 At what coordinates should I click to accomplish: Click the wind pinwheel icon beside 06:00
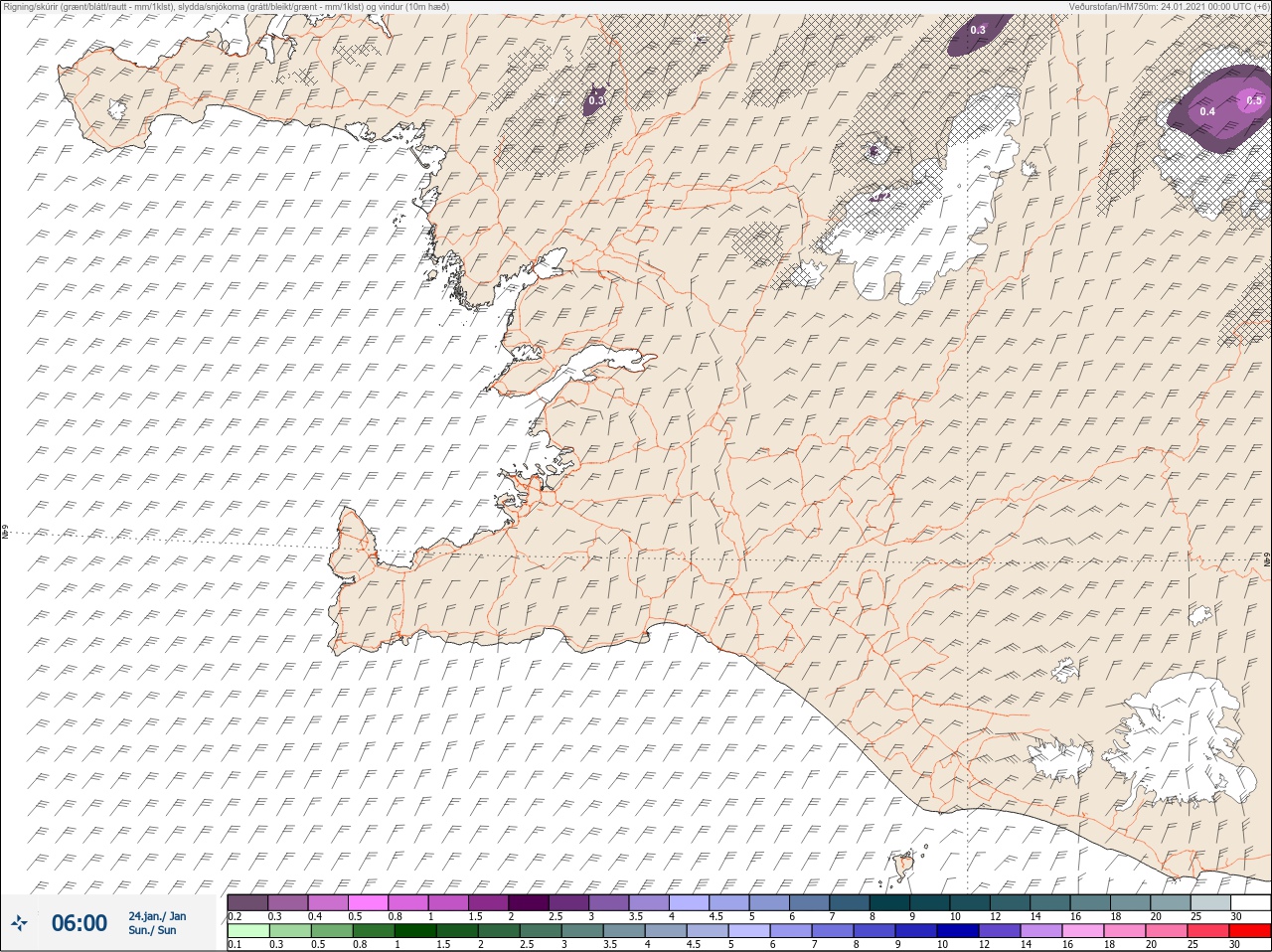[18, 923]
